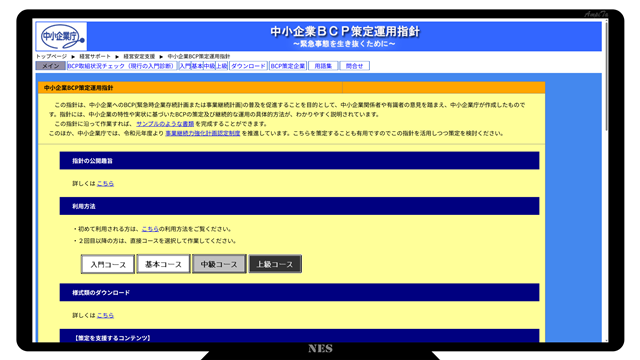Click the 入門コース button
The image size is (640, 360).
108,264
